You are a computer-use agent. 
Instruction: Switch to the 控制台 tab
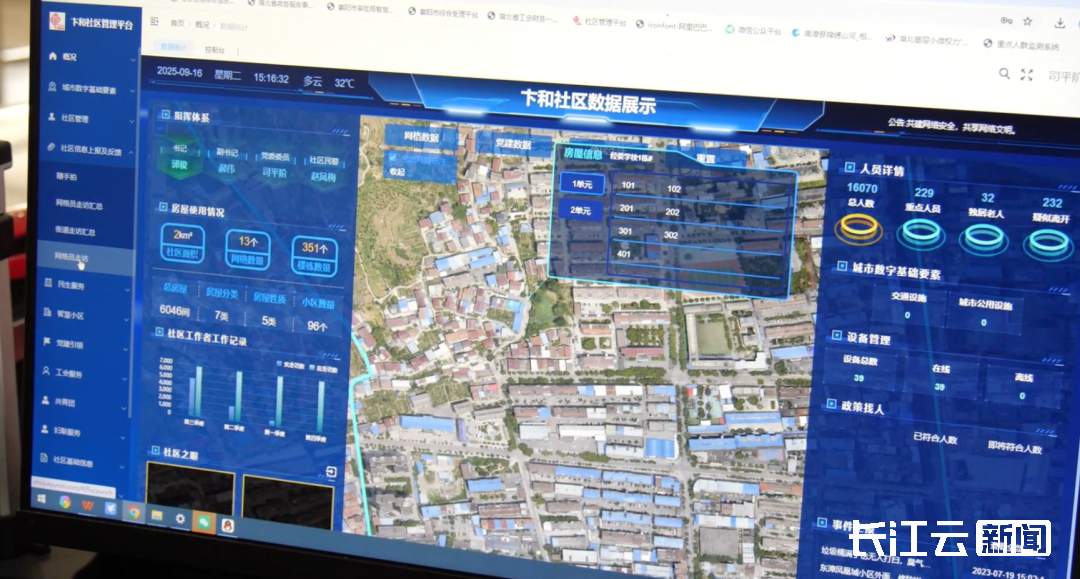coord(215,49)
